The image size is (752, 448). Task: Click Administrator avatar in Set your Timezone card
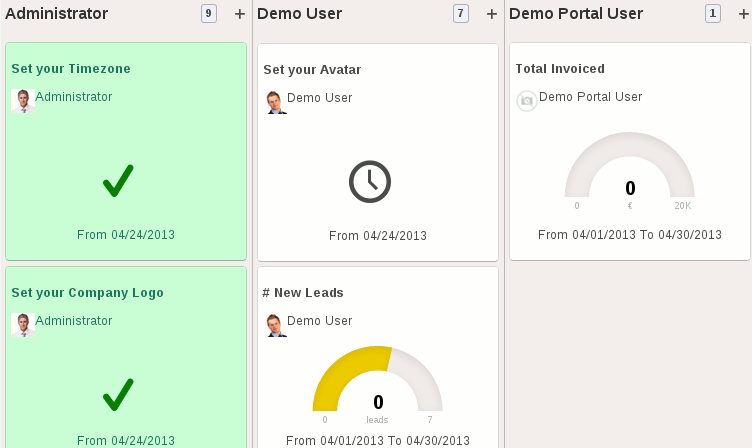pos(22,100)
